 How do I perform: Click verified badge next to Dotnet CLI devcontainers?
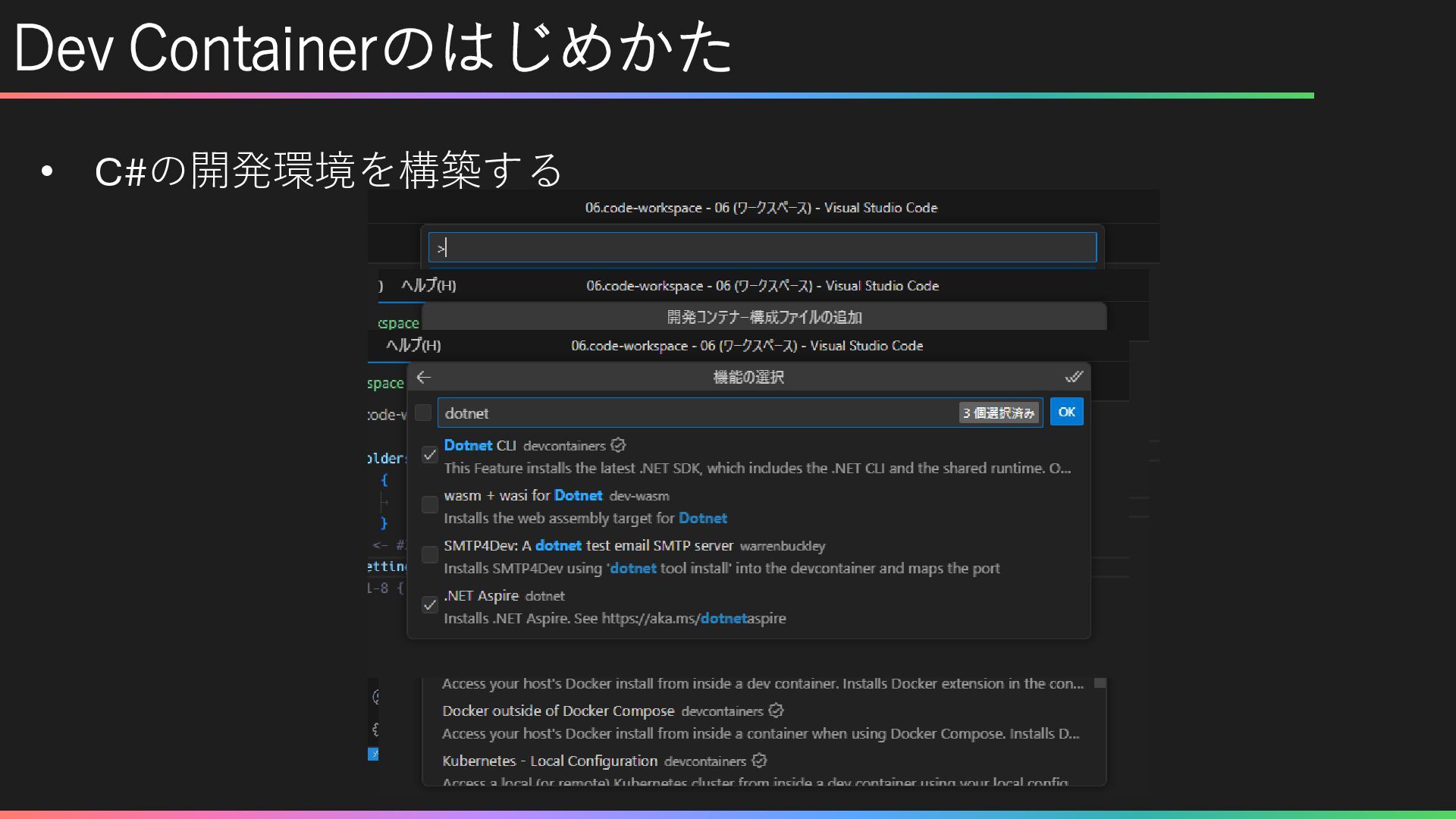point(618,445)
